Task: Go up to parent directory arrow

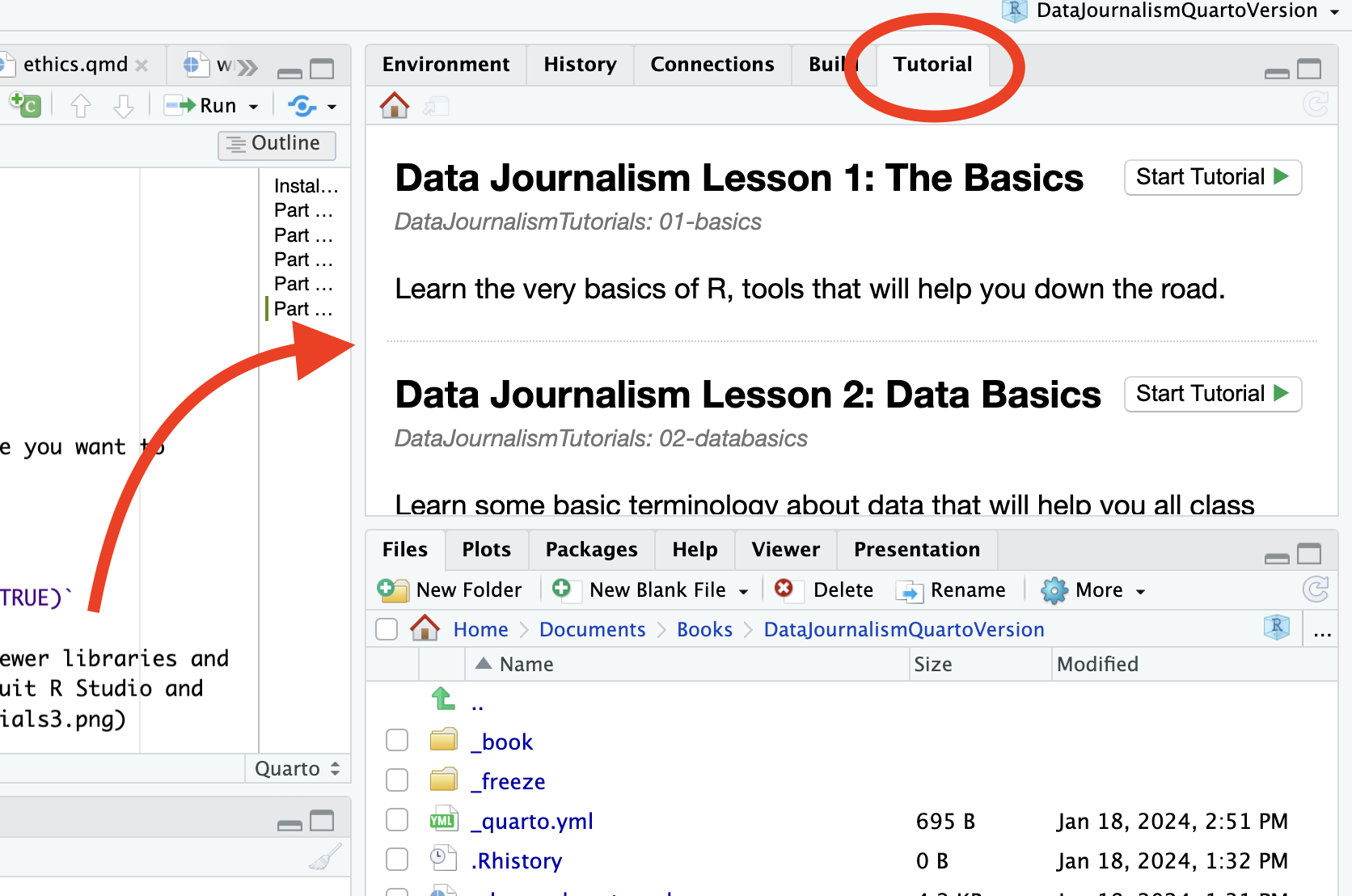Action: click(x=443, y=699)
